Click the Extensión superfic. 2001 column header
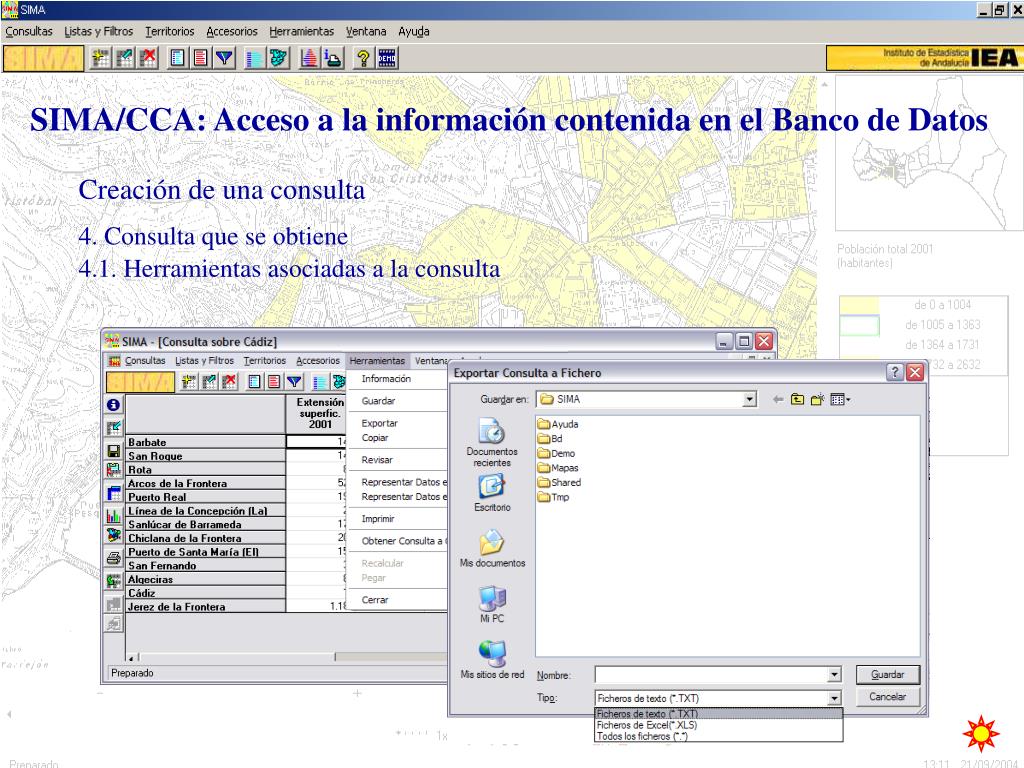 tap(319, 413)
